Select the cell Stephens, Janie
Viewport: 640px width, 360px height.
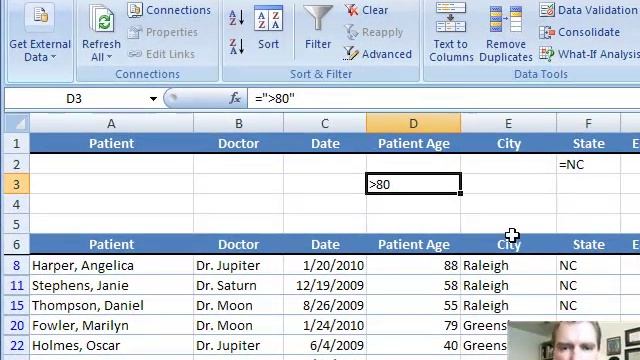point(111,285)
